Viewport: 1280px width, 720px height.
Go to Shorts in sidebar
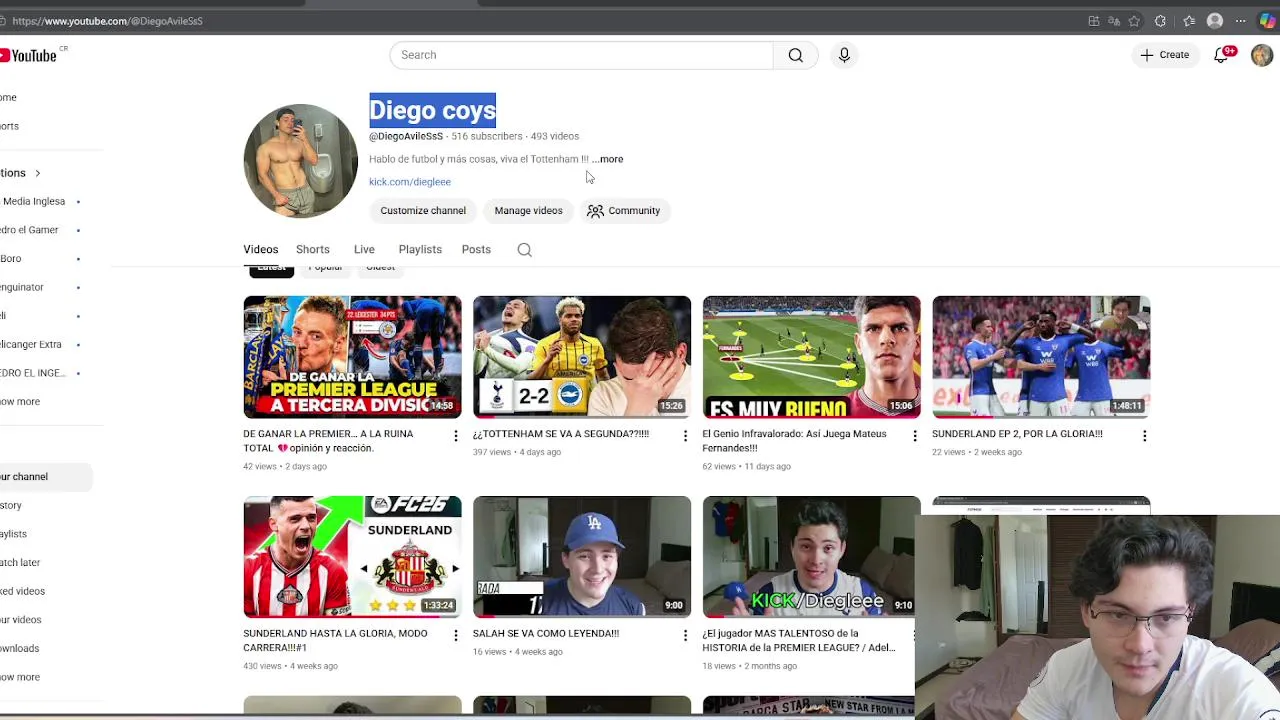[10, 126]
